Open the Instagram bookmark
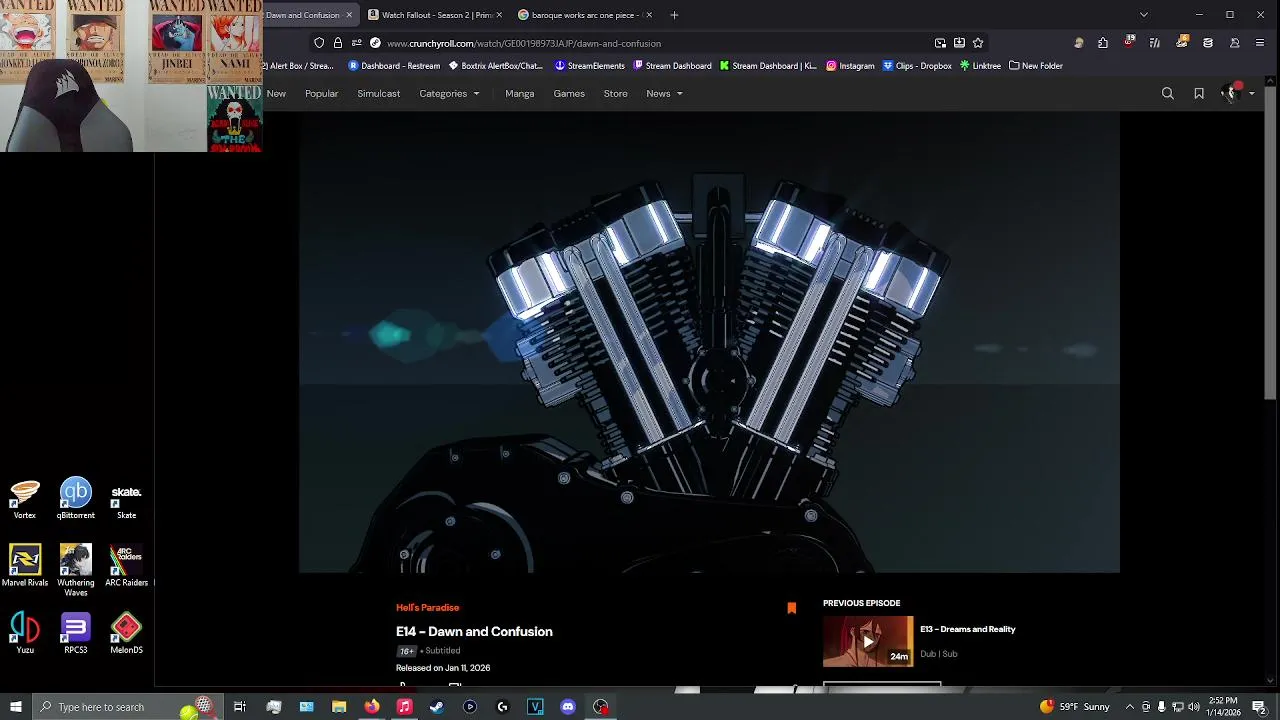This screenshot has width=1280, height=720. click(850, 66)
